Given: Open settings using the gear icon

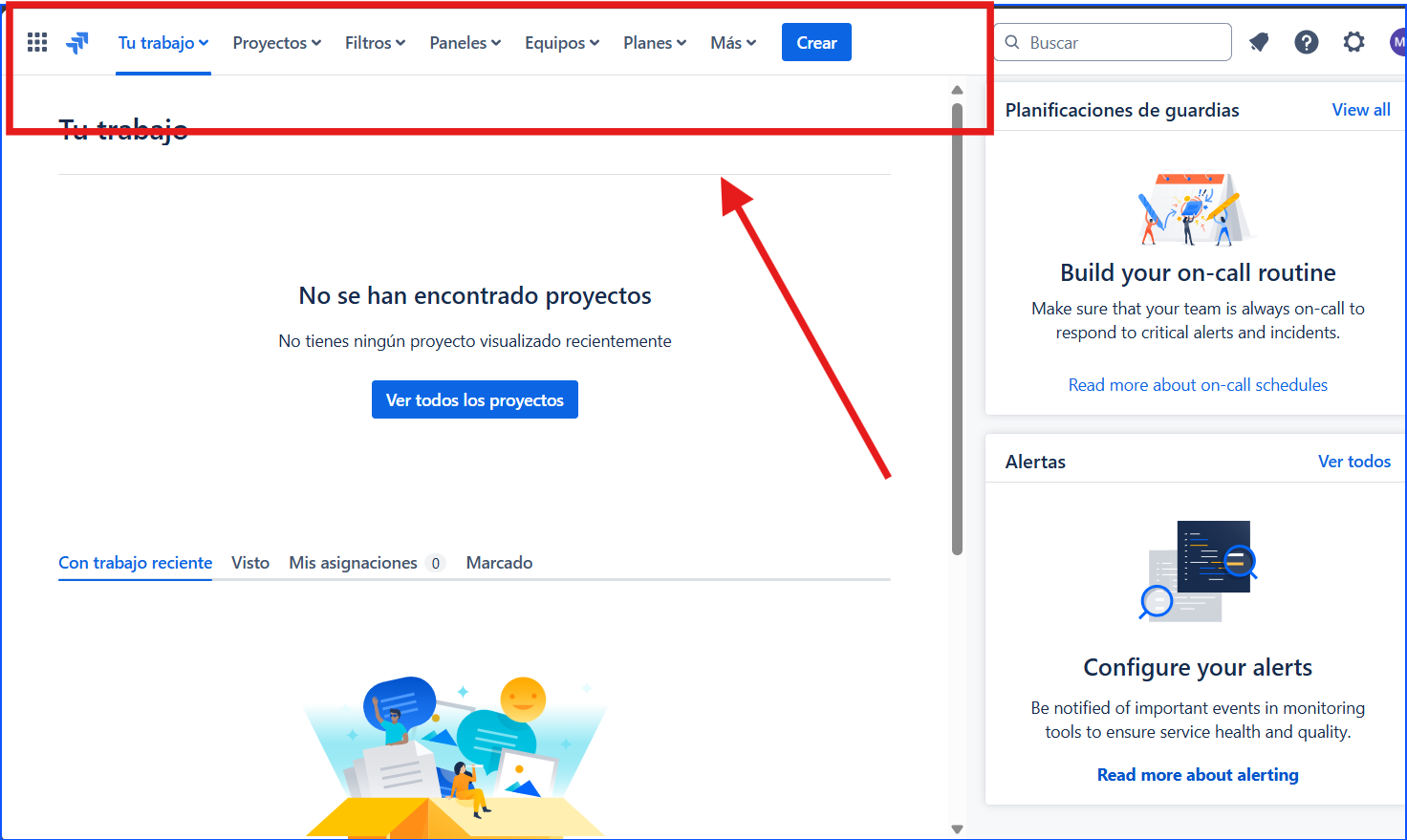Looking at the screenshot, I should (x=1353, y=41).
